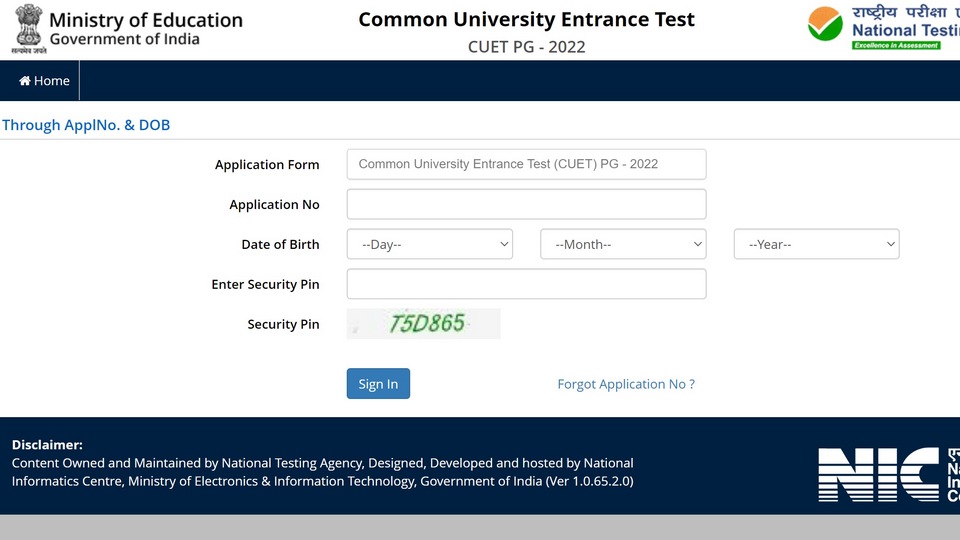Open the Forgot Application No link

[x=626, y=384]
